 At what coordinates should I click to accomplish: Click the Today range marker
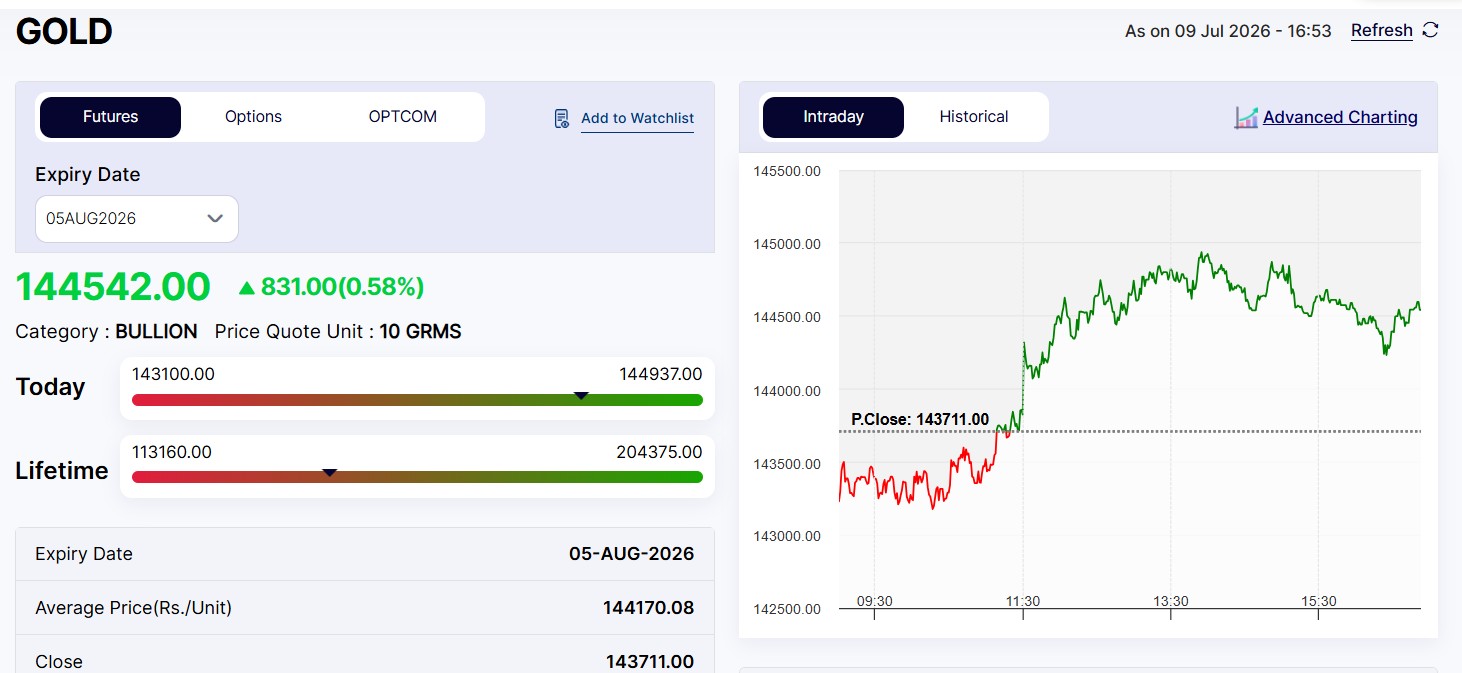(x=581, y=395)
